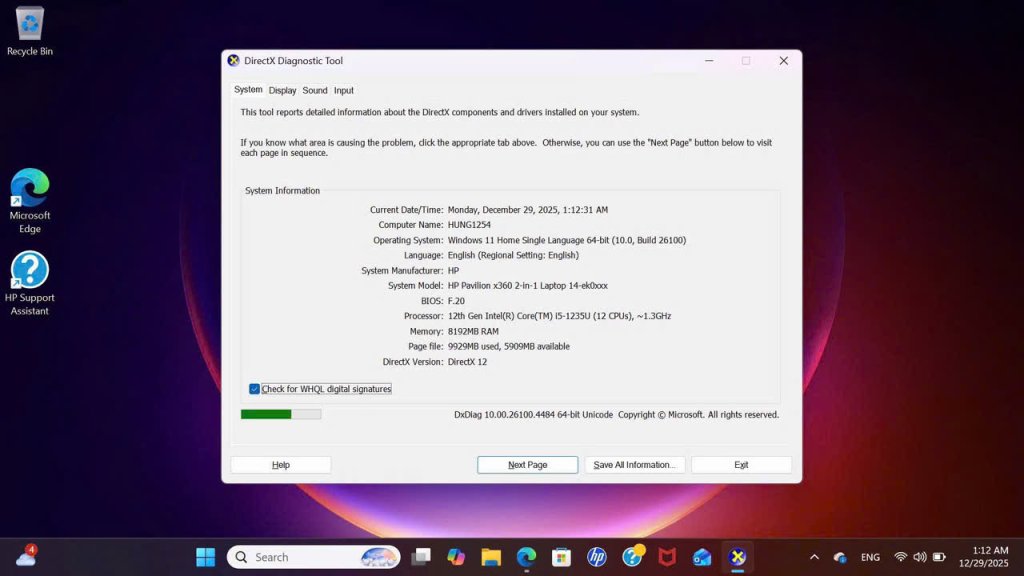Viewport: 1024px width, 576px height.
Task: Uncheck Check for WHQL digital signatures
Action: point(255,389)
